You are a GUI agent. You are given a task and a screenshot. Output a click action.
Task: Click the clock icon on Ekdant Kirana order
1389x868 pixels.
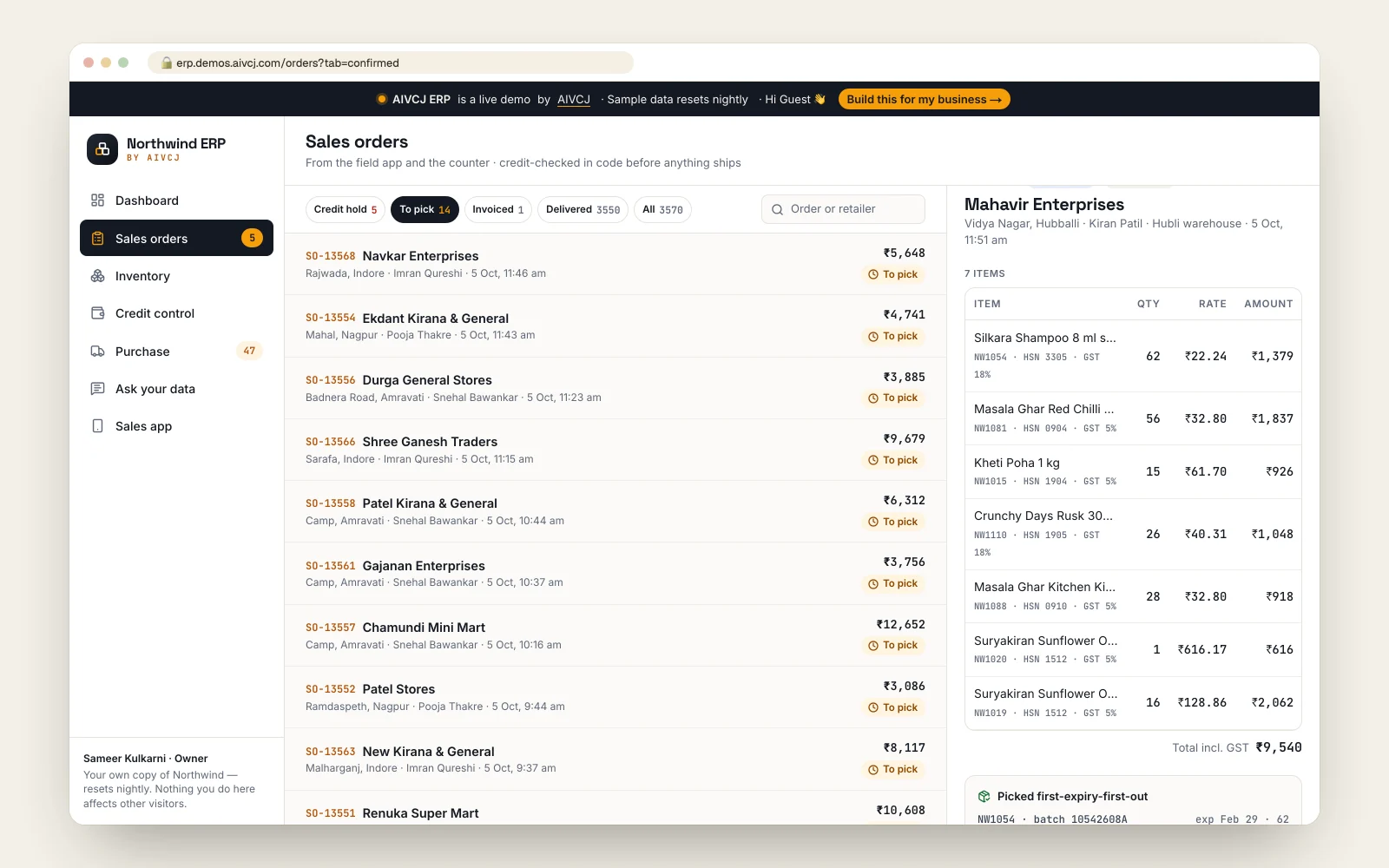click(x=873, y=337)
